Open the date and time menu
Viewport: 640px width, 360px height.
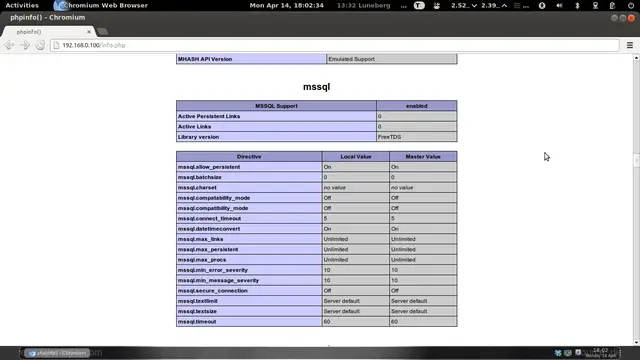tap(287, 6)
